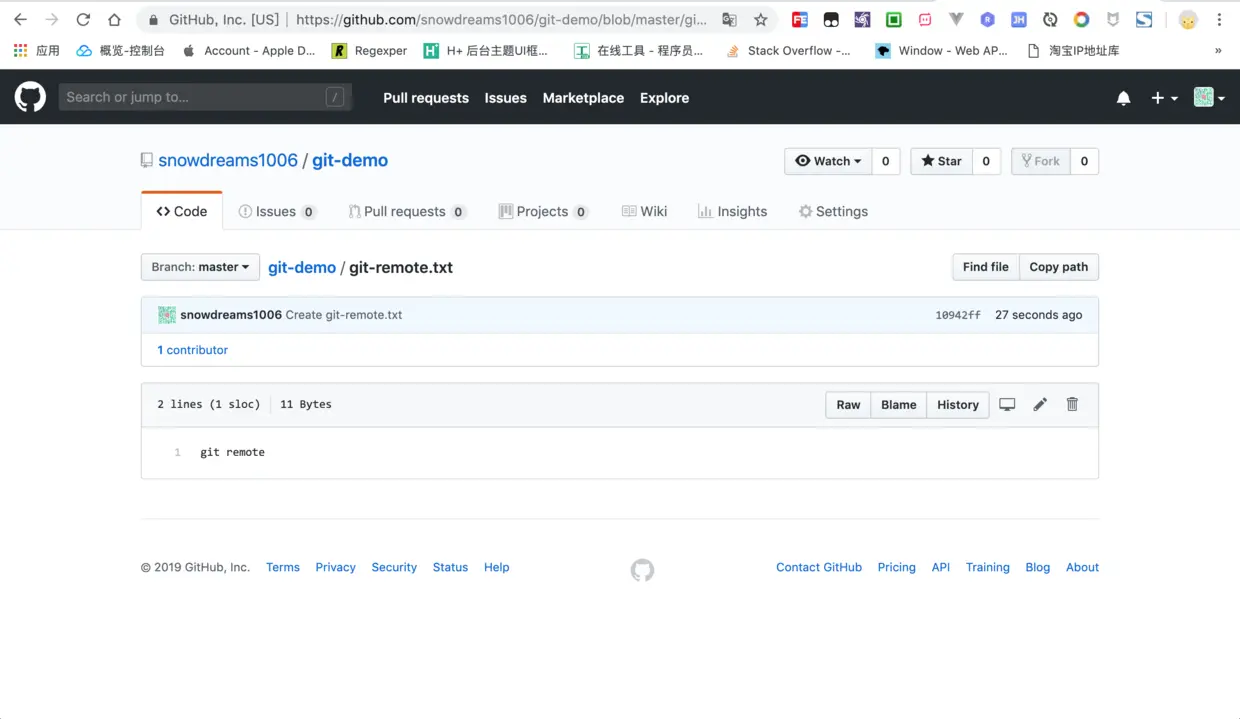Image resolution: width=1240 pixels, height=719 pixels.
Task: Open the Marketplace menu item
Action: [x=583, y=97]
